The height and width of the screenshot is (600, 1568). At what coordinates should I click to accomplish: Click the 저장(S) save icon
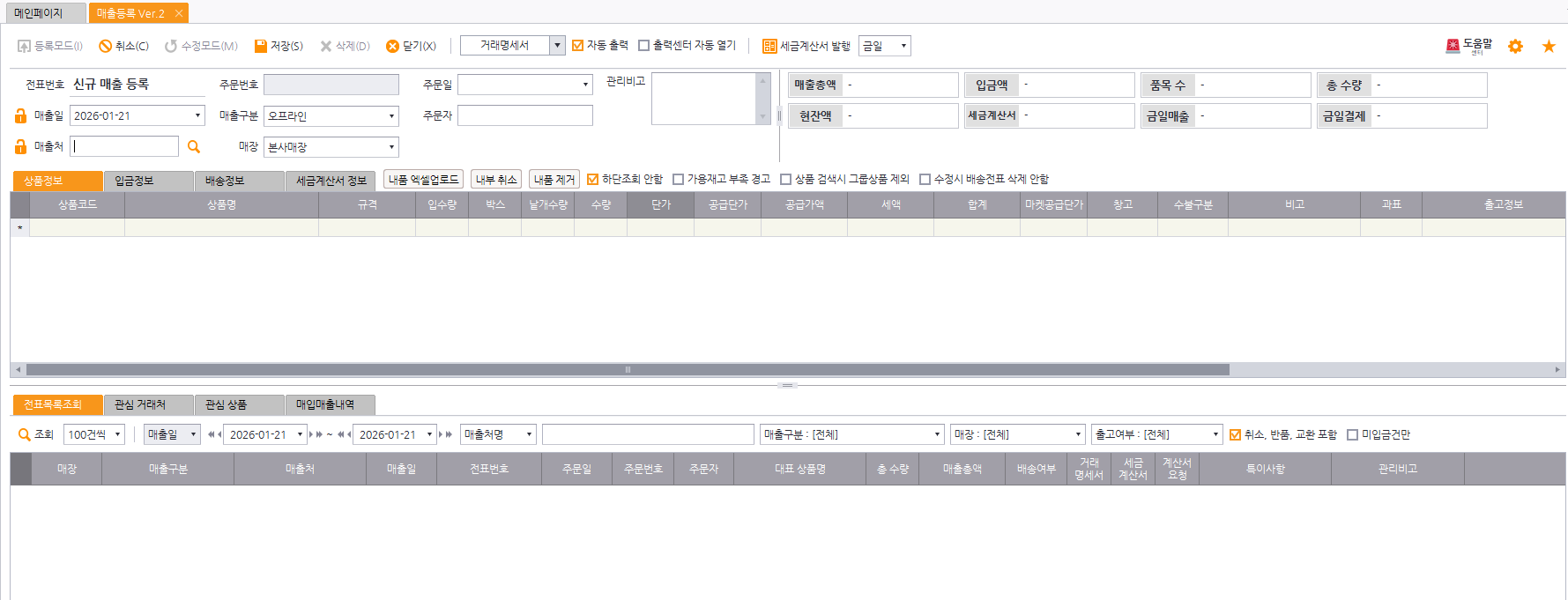tap(261, 46)
